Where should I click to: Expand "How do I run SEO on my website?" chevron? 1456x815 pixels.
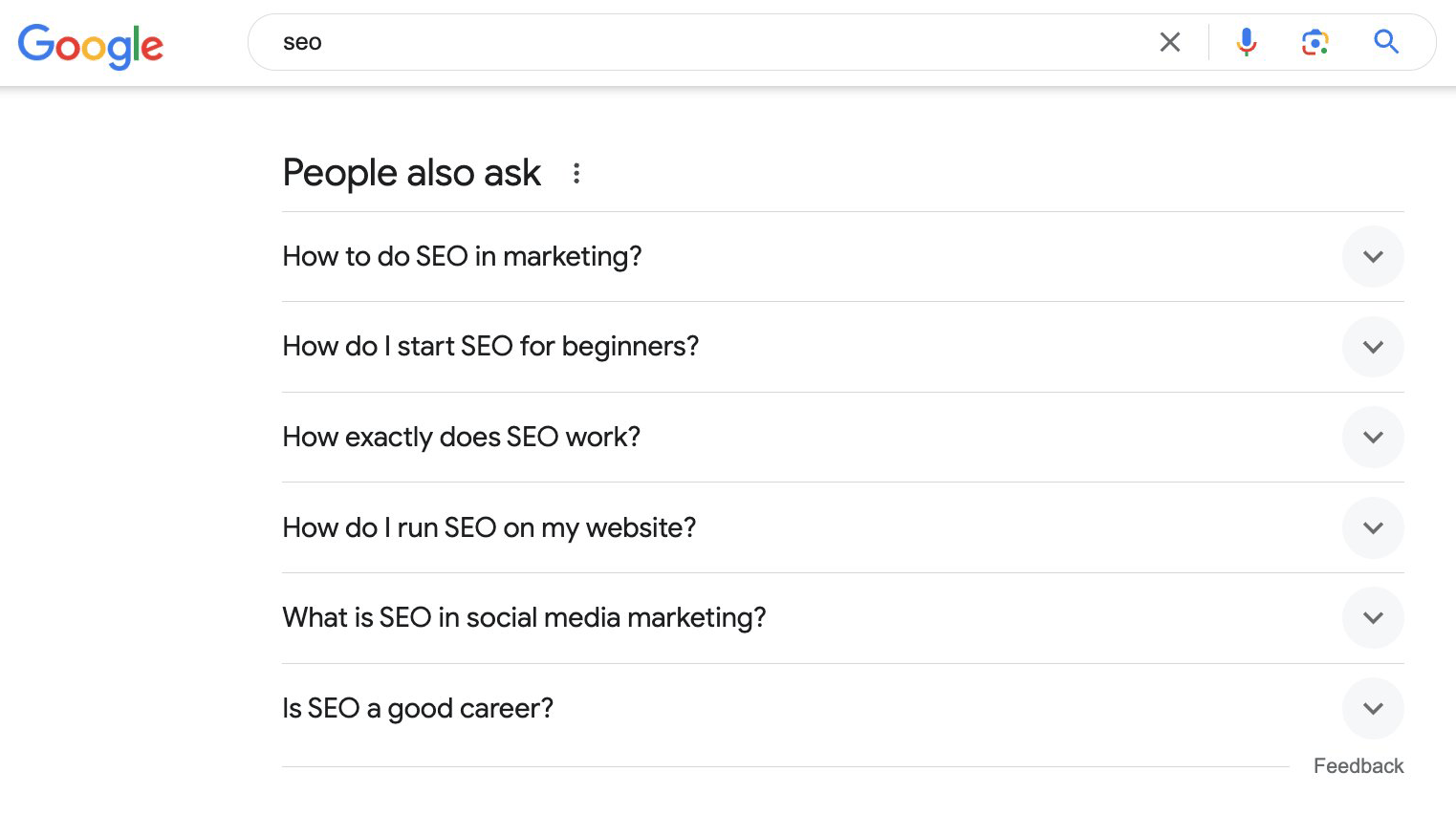click(1373, 527)
